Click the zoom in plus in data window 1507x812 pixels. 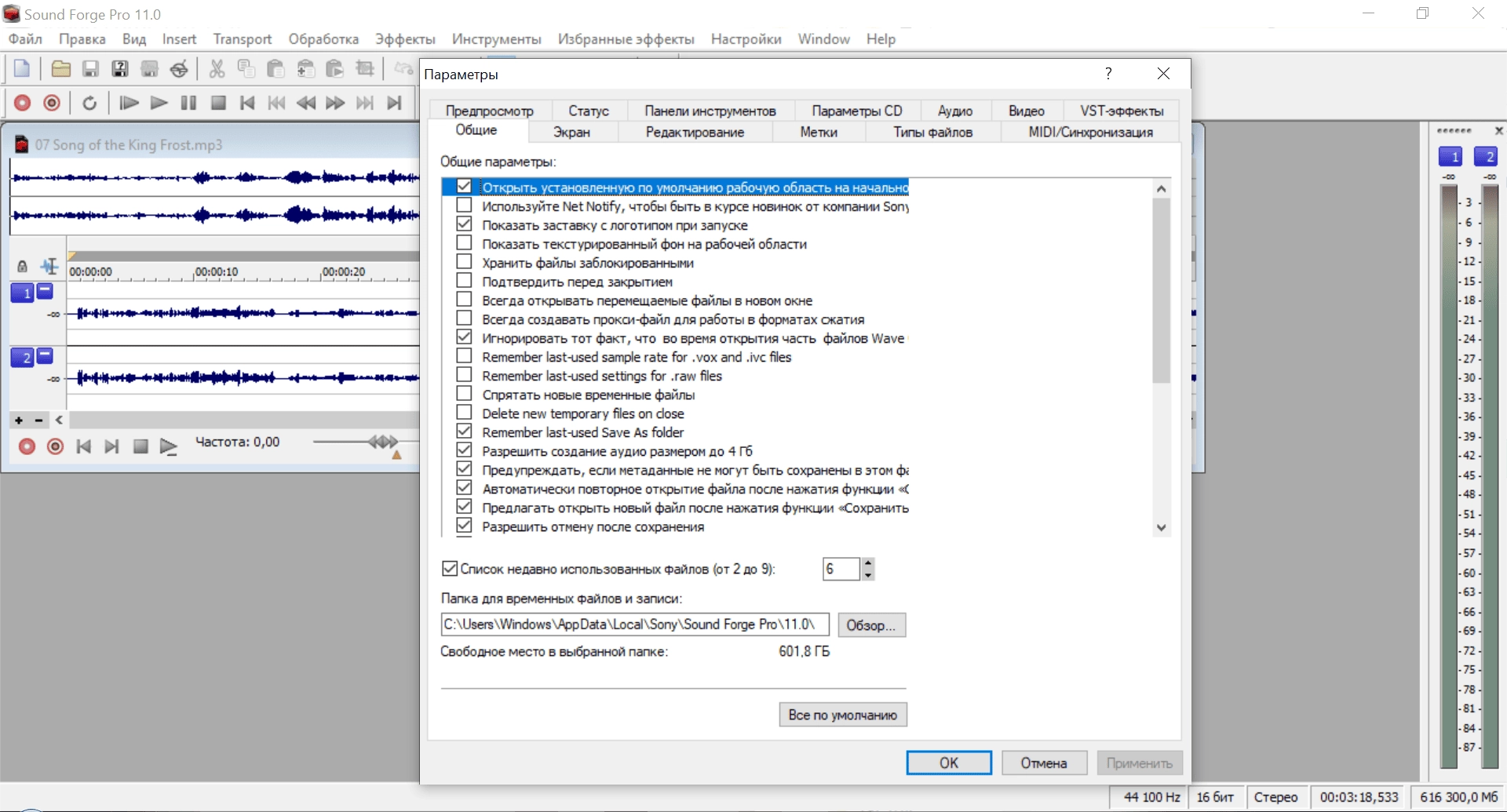19,421
